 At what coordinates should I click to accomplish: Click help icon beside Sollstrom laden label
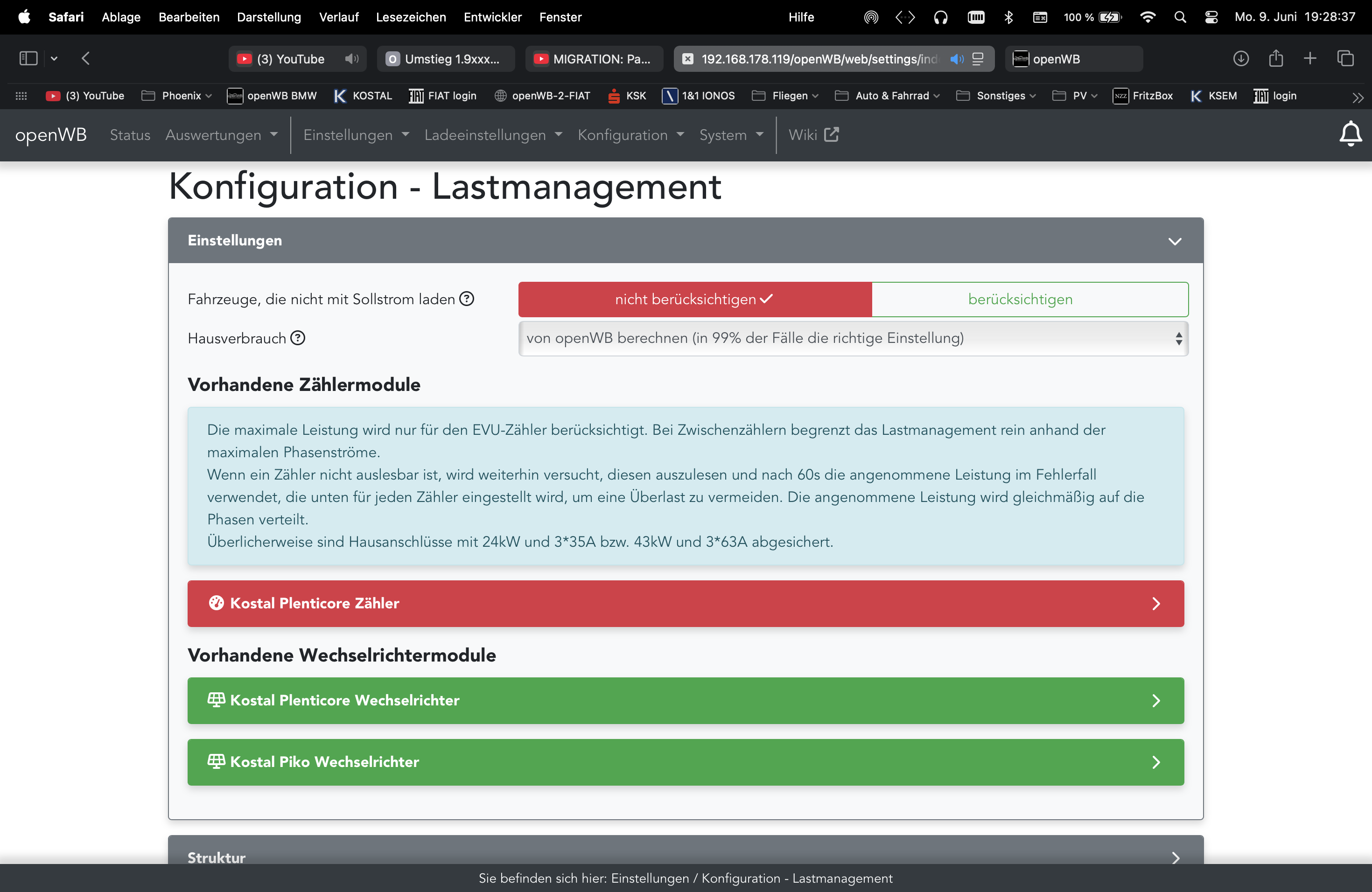[466, 299]
